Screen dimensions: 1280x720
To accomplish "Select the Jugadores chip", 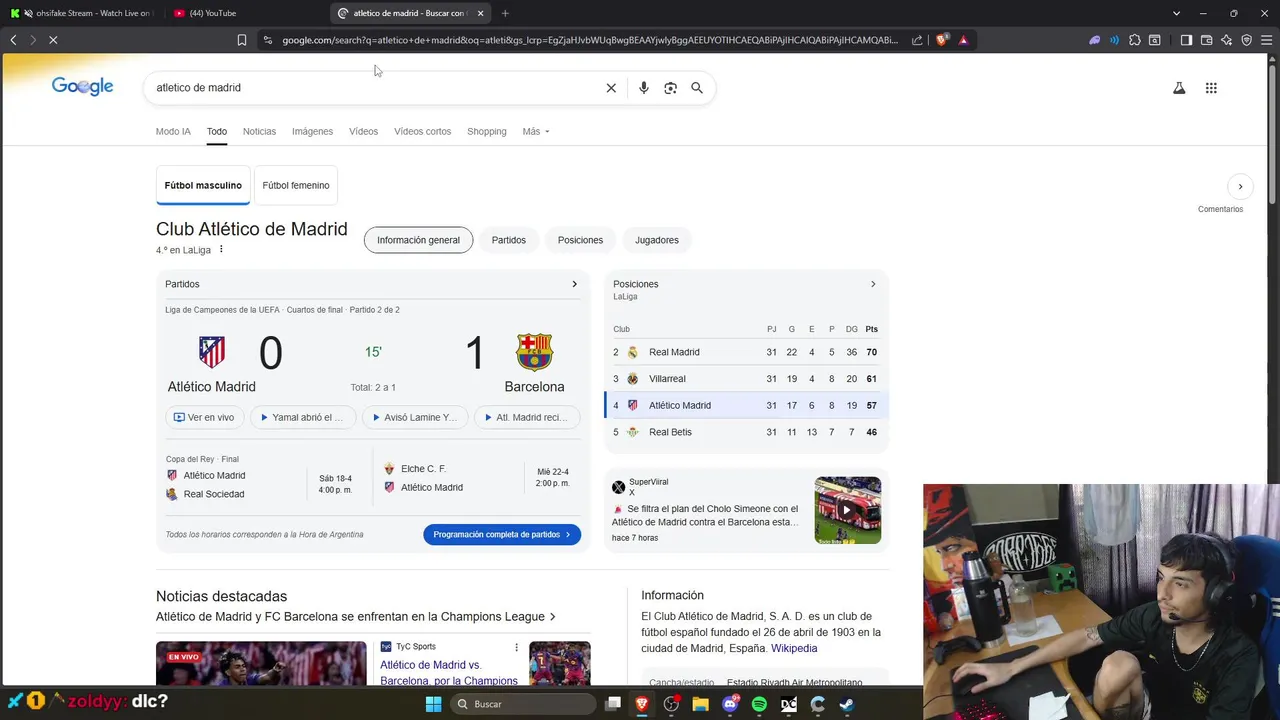I will tap(657, 240).
